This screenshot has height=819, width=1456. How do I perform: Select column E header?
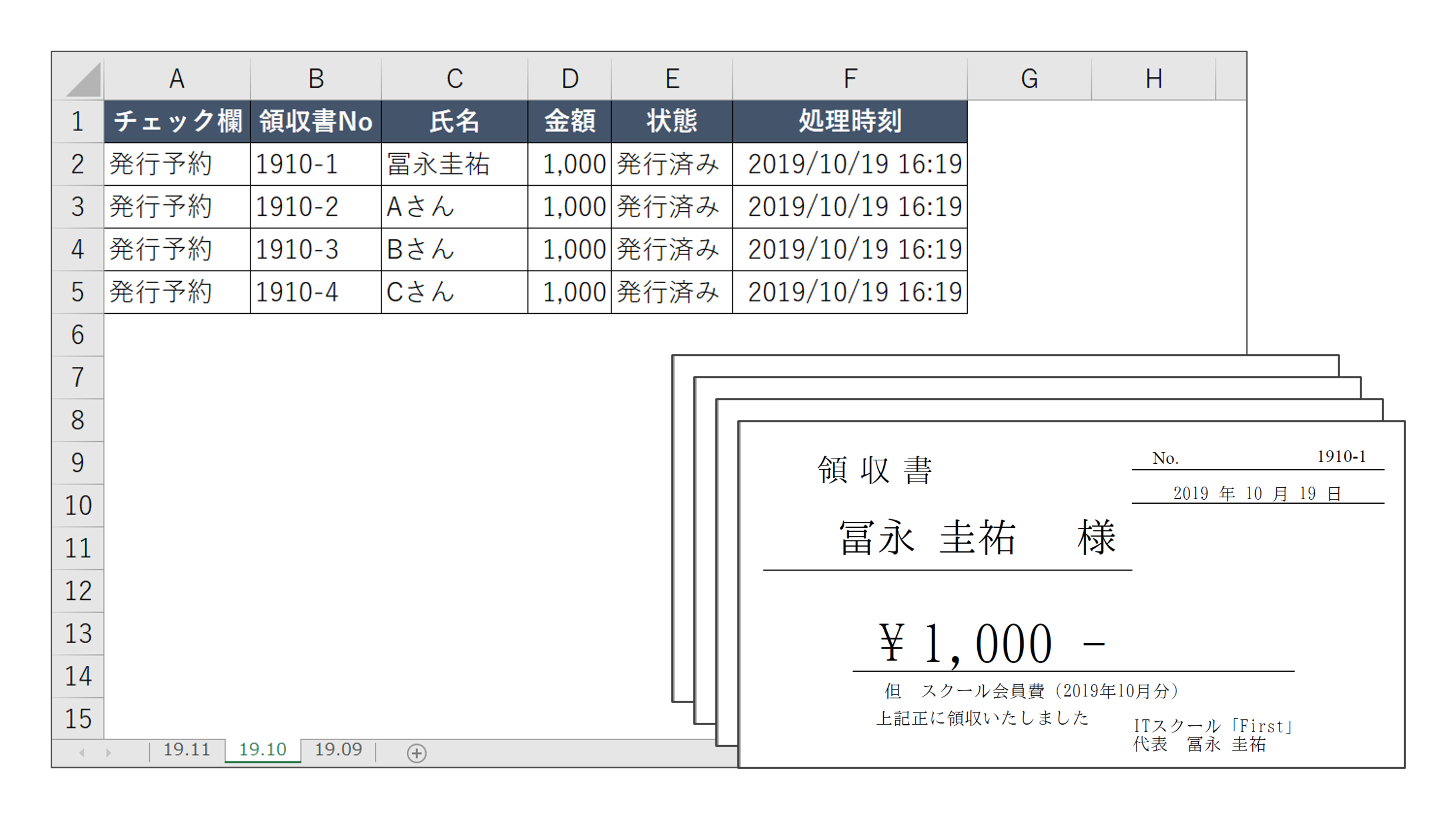tap(672, 78)
